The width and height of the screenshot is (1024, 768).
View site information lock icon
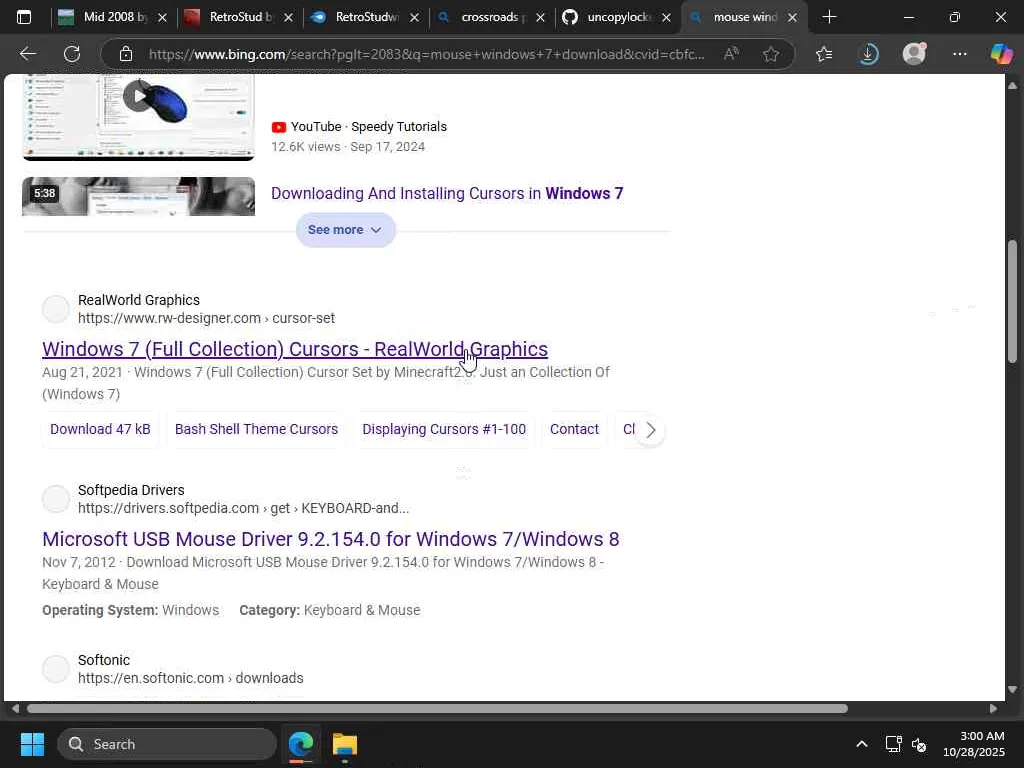[x=126, y=54]
